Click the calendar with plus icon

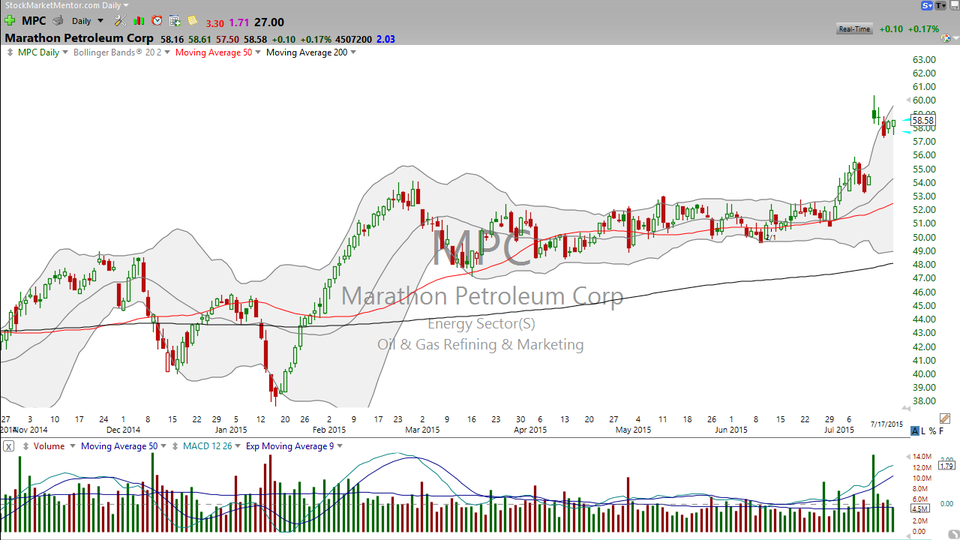tap(174, 21)
